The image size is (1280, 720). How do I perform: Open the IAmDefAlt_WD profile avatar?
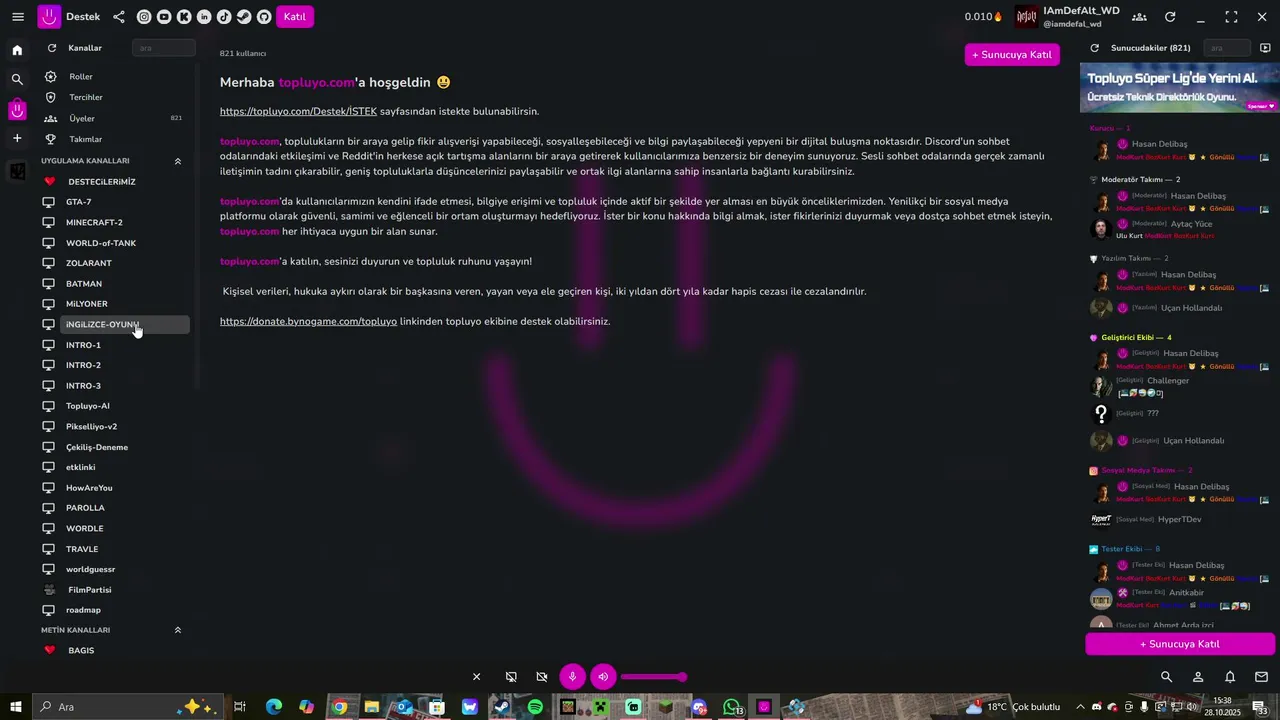(x=1027, y=17)
